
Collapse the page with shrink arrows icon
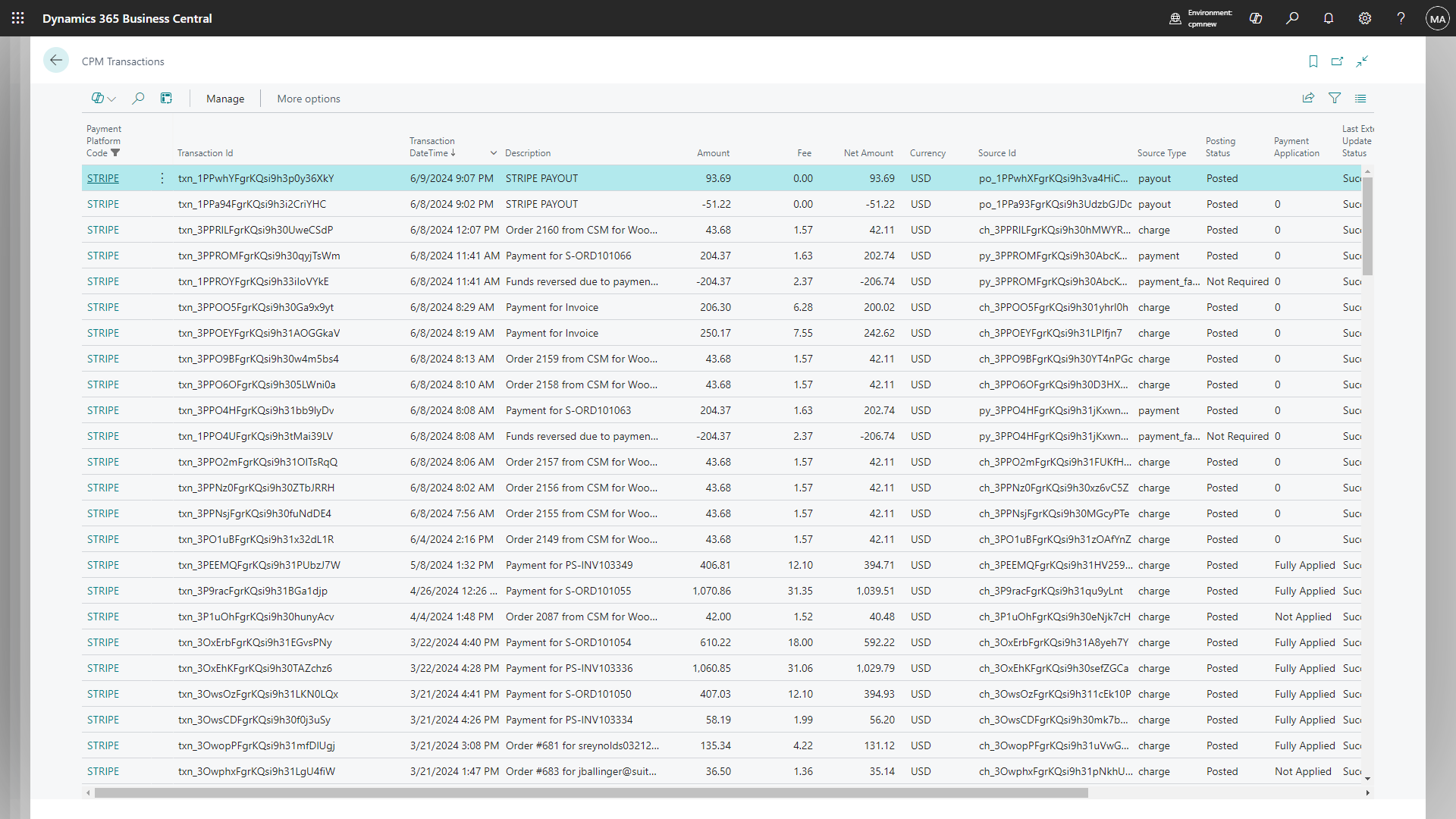pyautogui.click(x=1362, y=61)
